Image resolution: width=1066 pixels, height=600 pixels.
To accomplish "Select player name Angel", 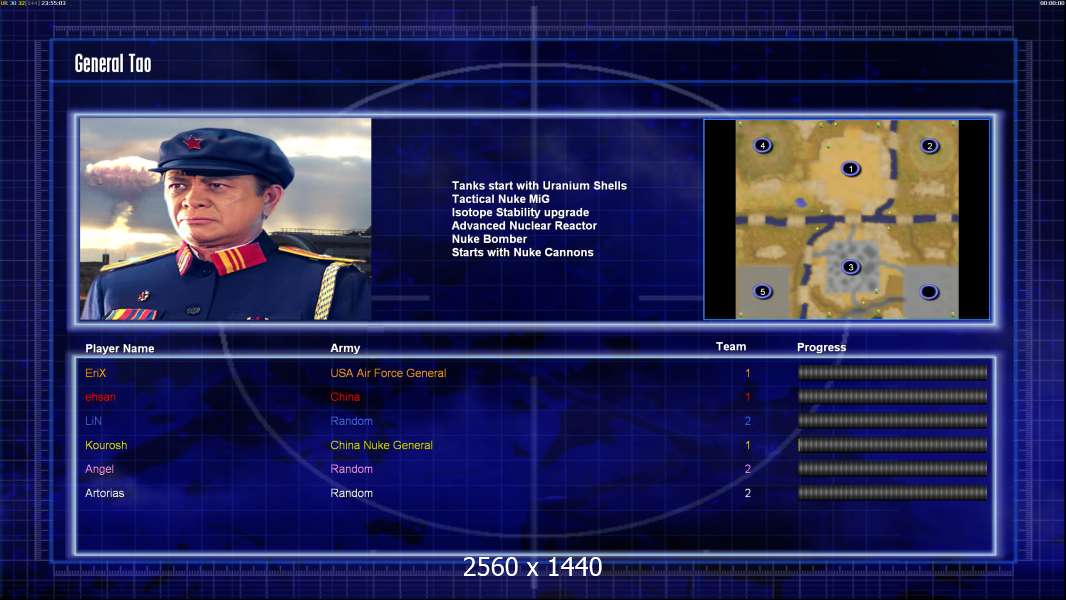I will click(99, 469).
